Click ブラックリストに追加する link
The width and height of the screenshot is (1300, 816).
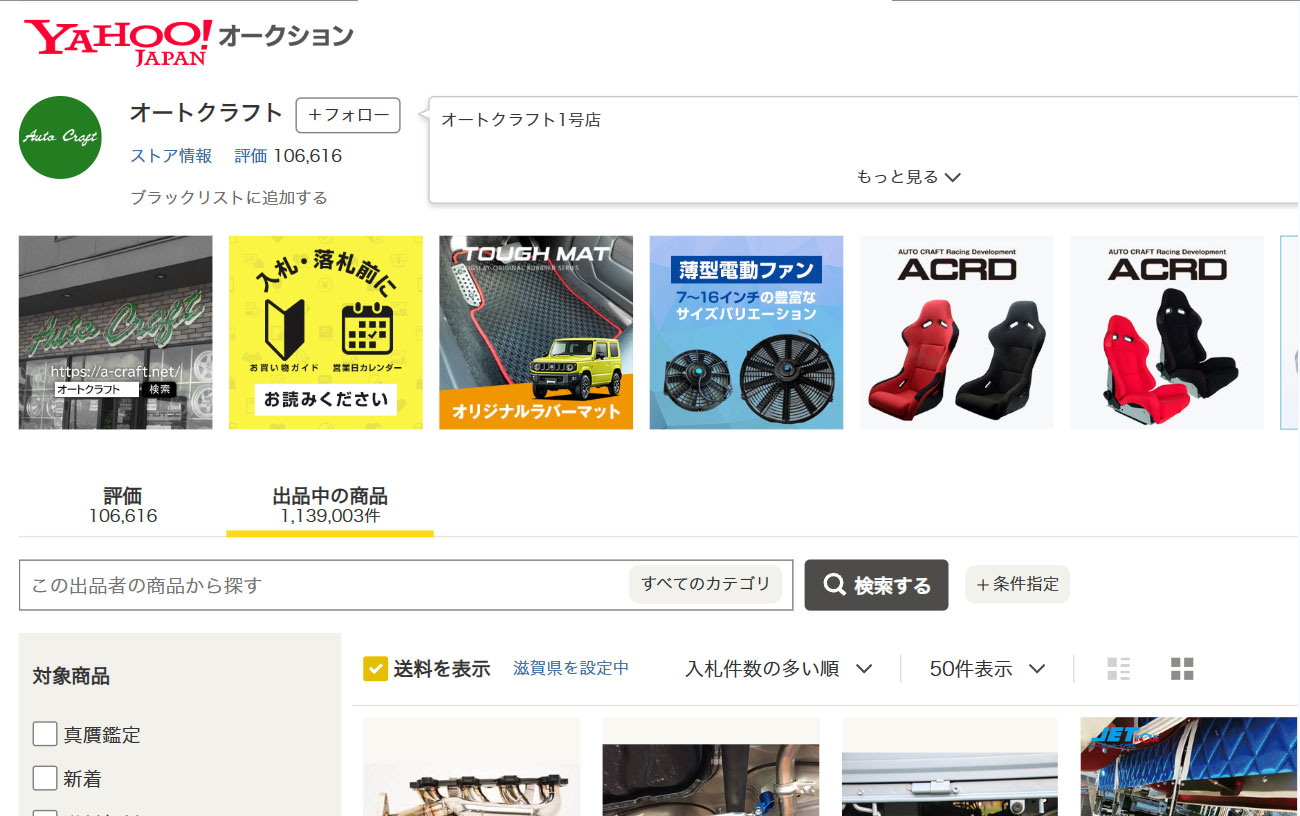[x=229, y=197]
